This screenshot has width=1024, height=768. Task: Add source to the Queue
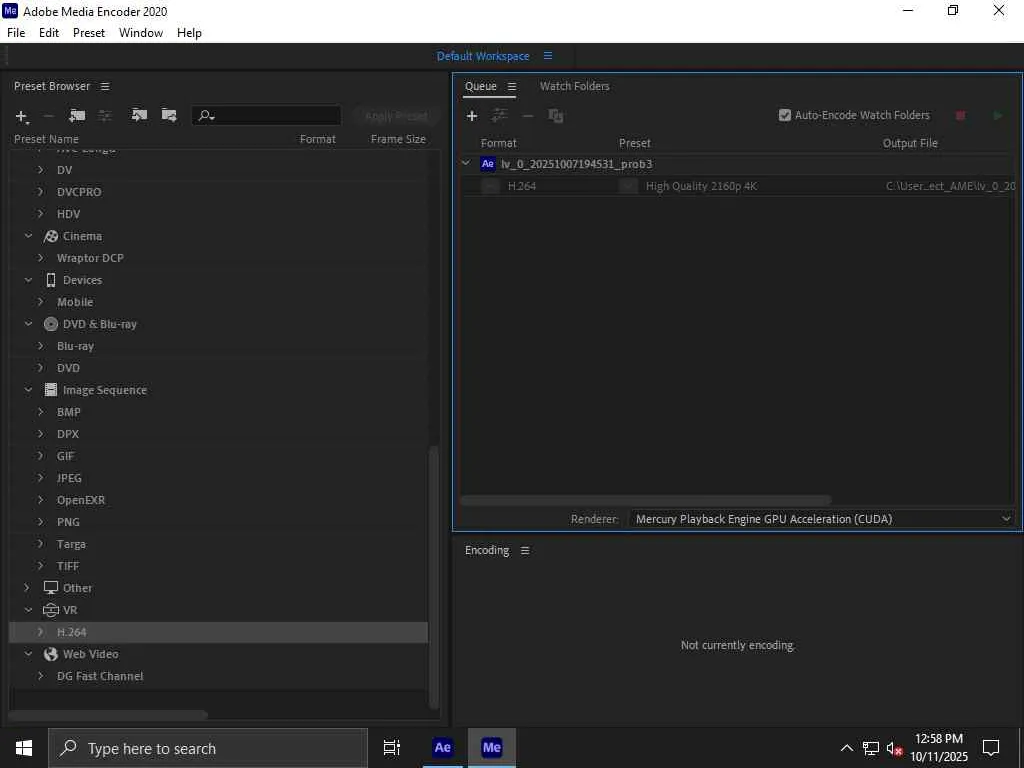472,116
